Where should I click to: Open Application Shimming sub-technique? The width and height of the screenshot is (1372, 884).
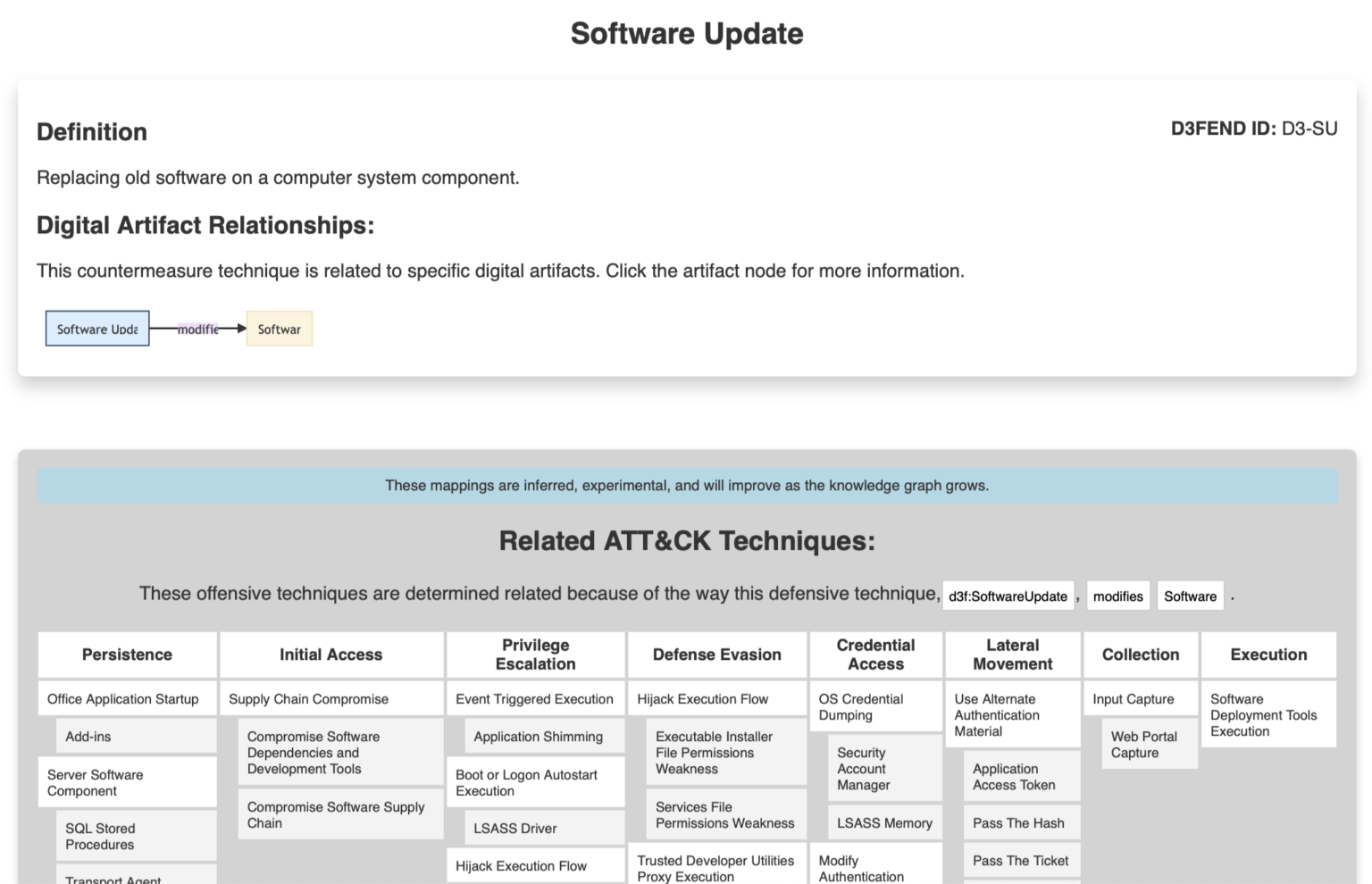click(x=538, y=737)
